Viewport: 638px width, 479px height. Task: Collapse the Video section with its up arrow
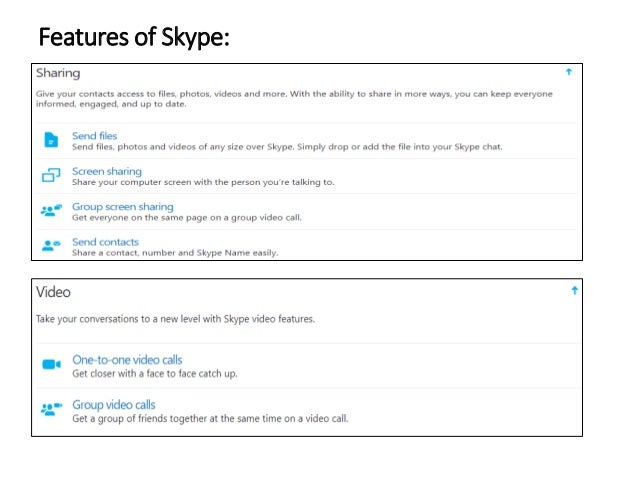coord(574,291)
